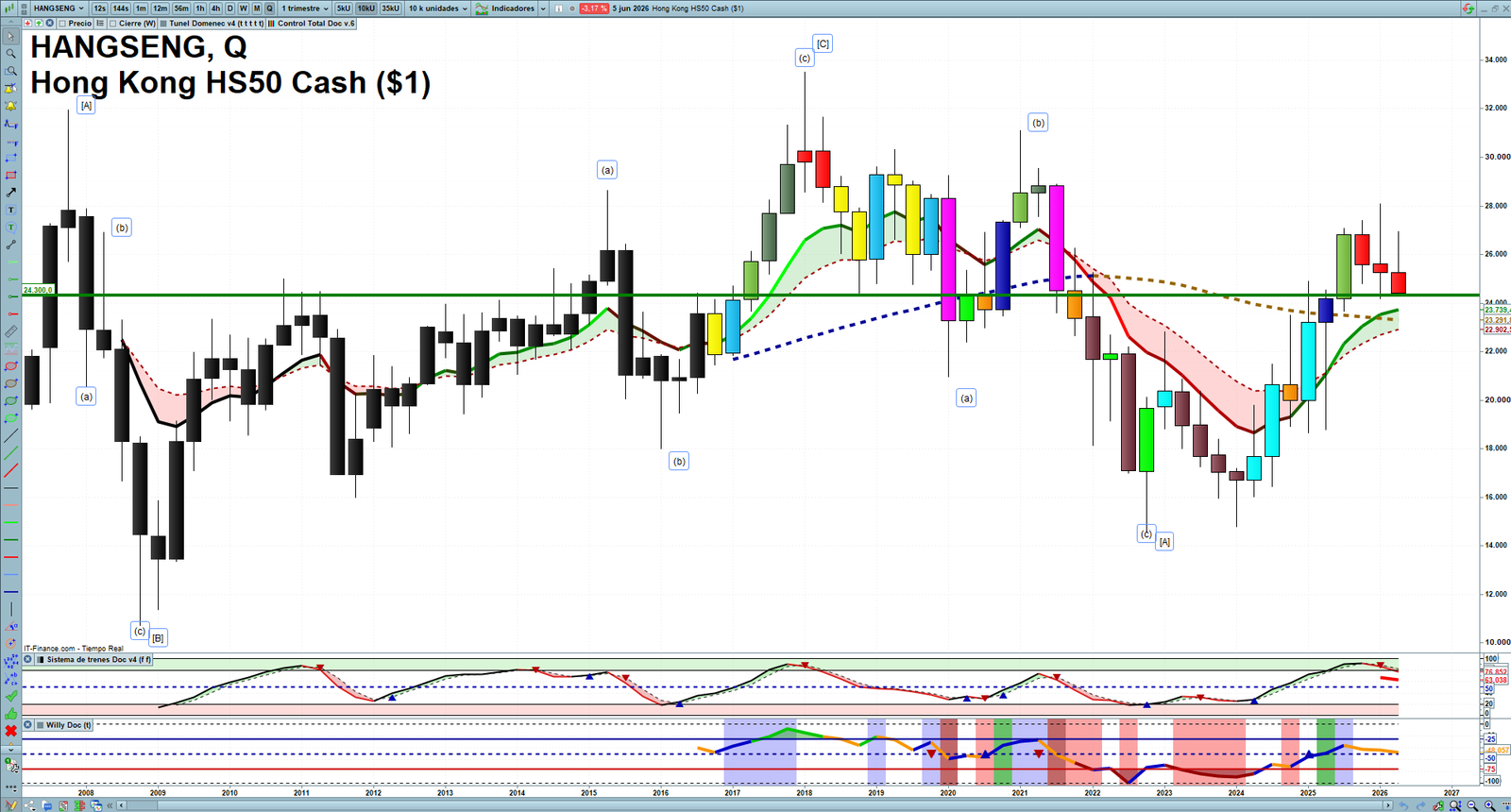The width and height of the screenshot is (1511, 812).
Task: Activate the magnifier zoom tool
Action: tap(11, 54)
